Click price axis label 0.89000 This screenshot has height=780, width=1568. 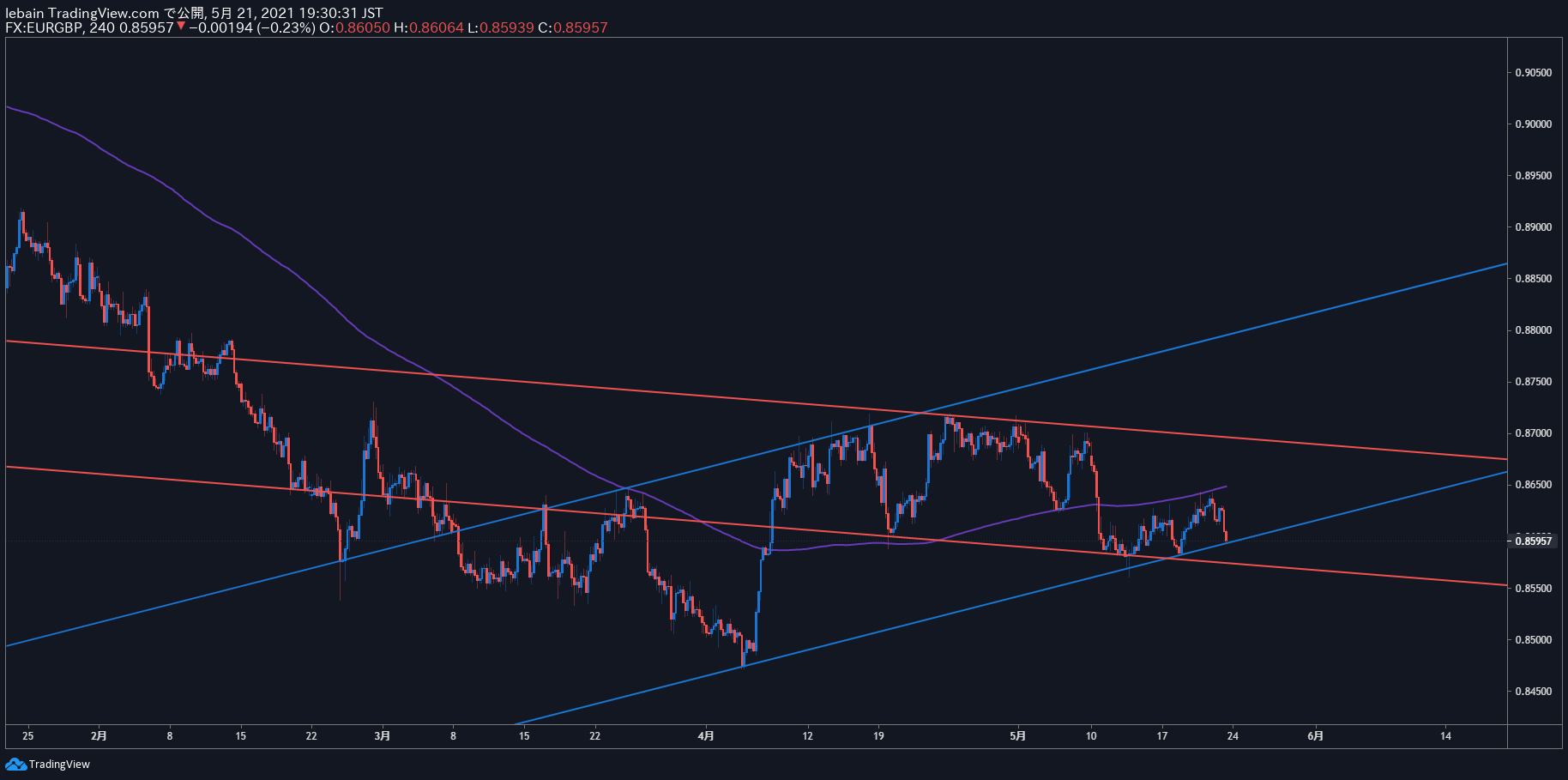(x=1533, y=227)
